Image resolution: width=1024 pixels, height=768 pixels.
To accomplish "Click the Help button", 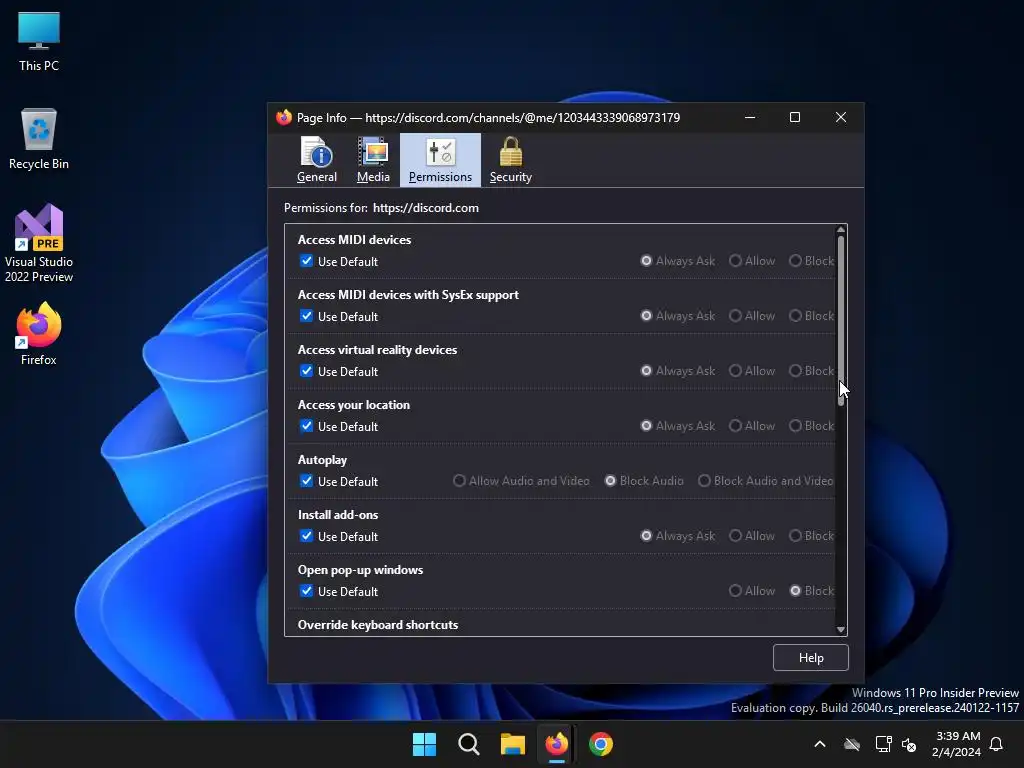I will click(x=810, y=658).
